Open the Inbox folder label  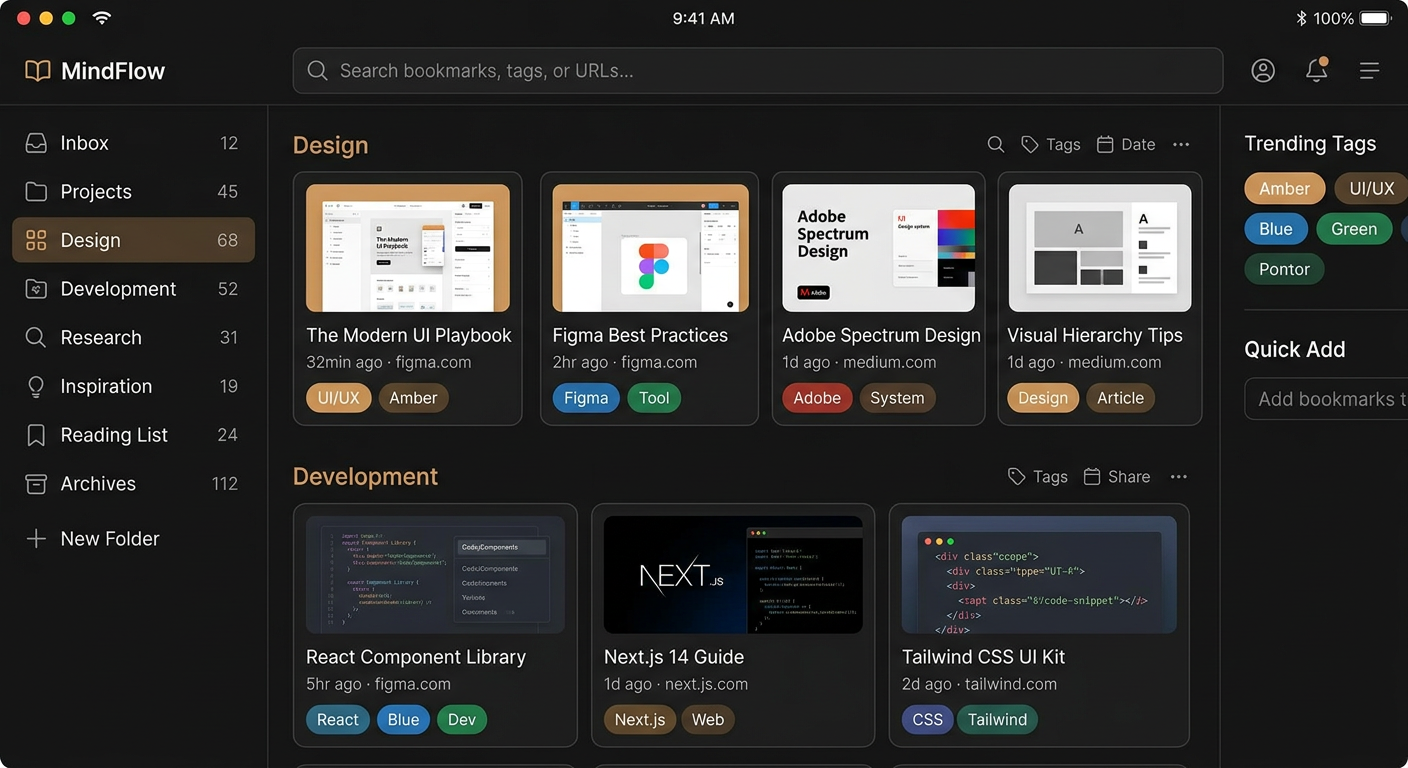click(x=84, y=143)
